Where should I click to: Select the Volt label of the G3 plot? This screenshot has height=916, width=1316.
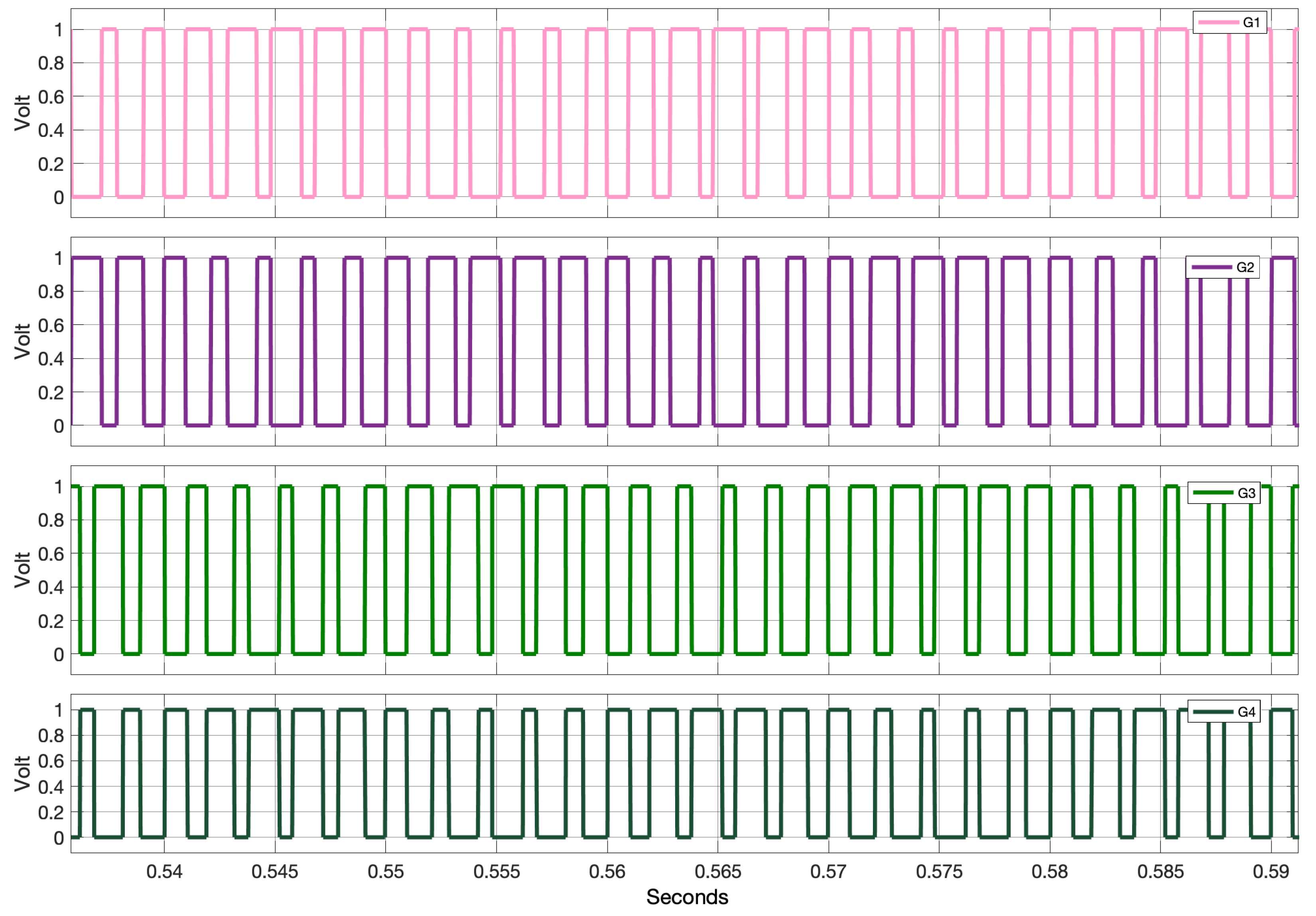pyautogui.click(x=22, y=570)
